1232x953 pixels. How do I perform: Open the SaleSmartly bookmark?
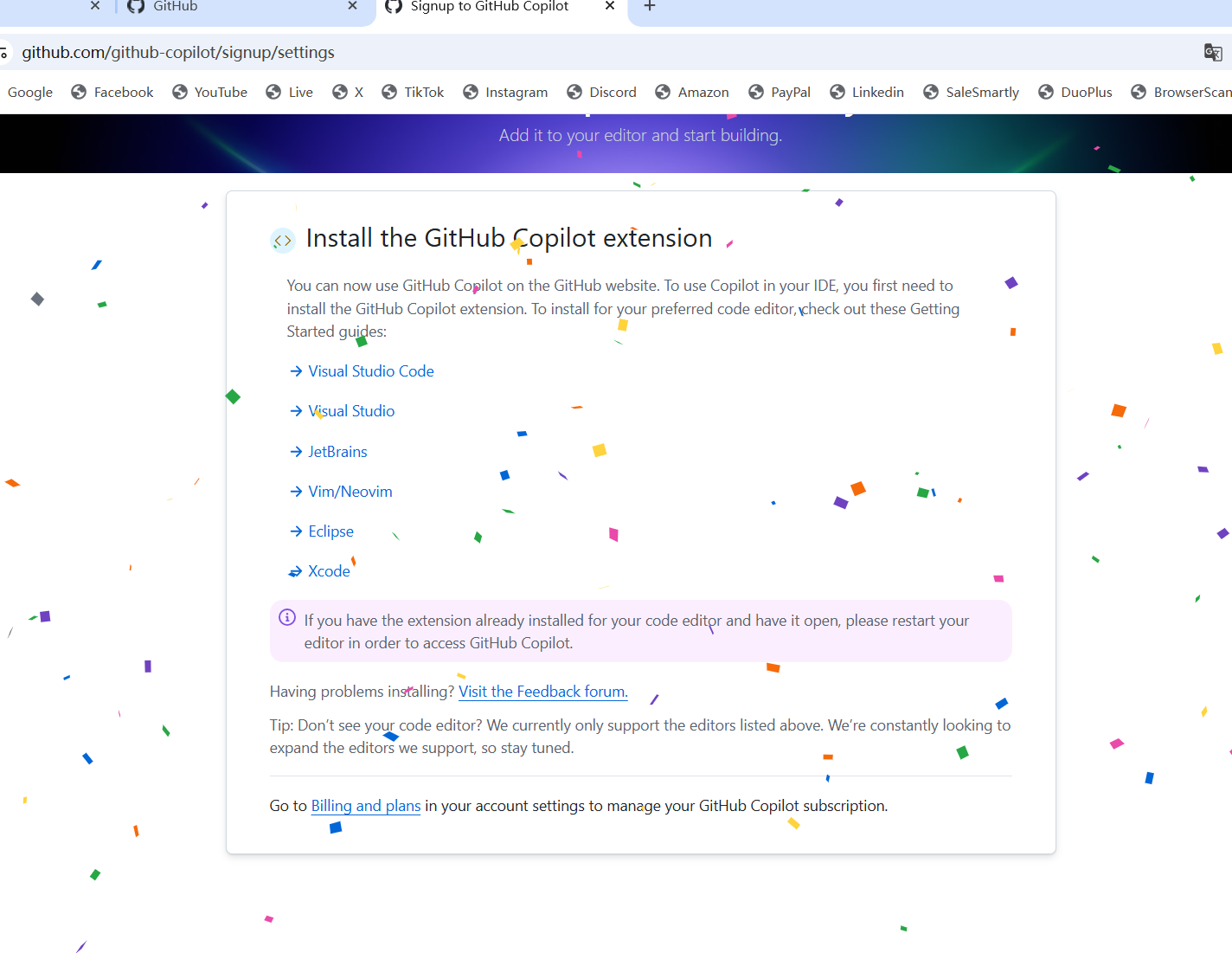(x=972, y=93)
